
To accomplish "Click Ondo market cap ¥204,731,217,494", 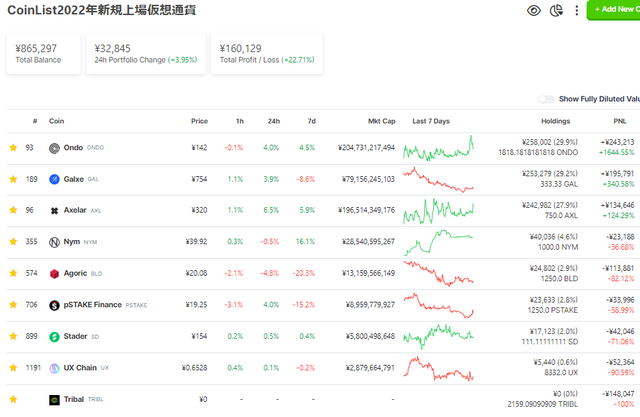I will click(x=366, y=147).
